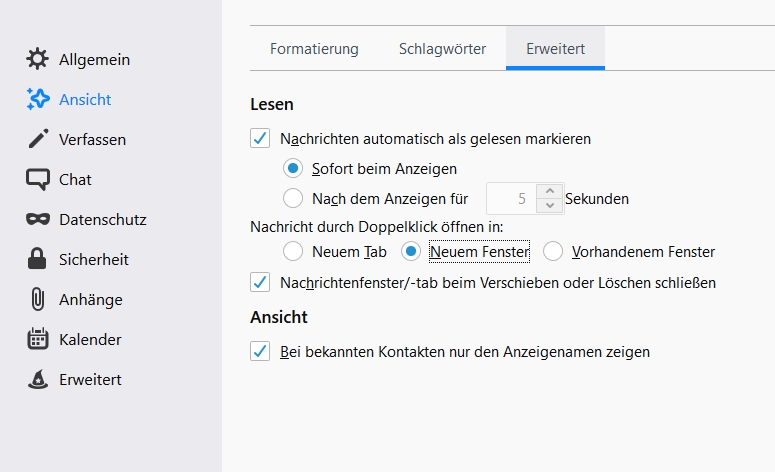This screenshot has width=775, height=472.
Task: Select Nach dem Anzeigen für radio button
Action: [x=293, y=198]
